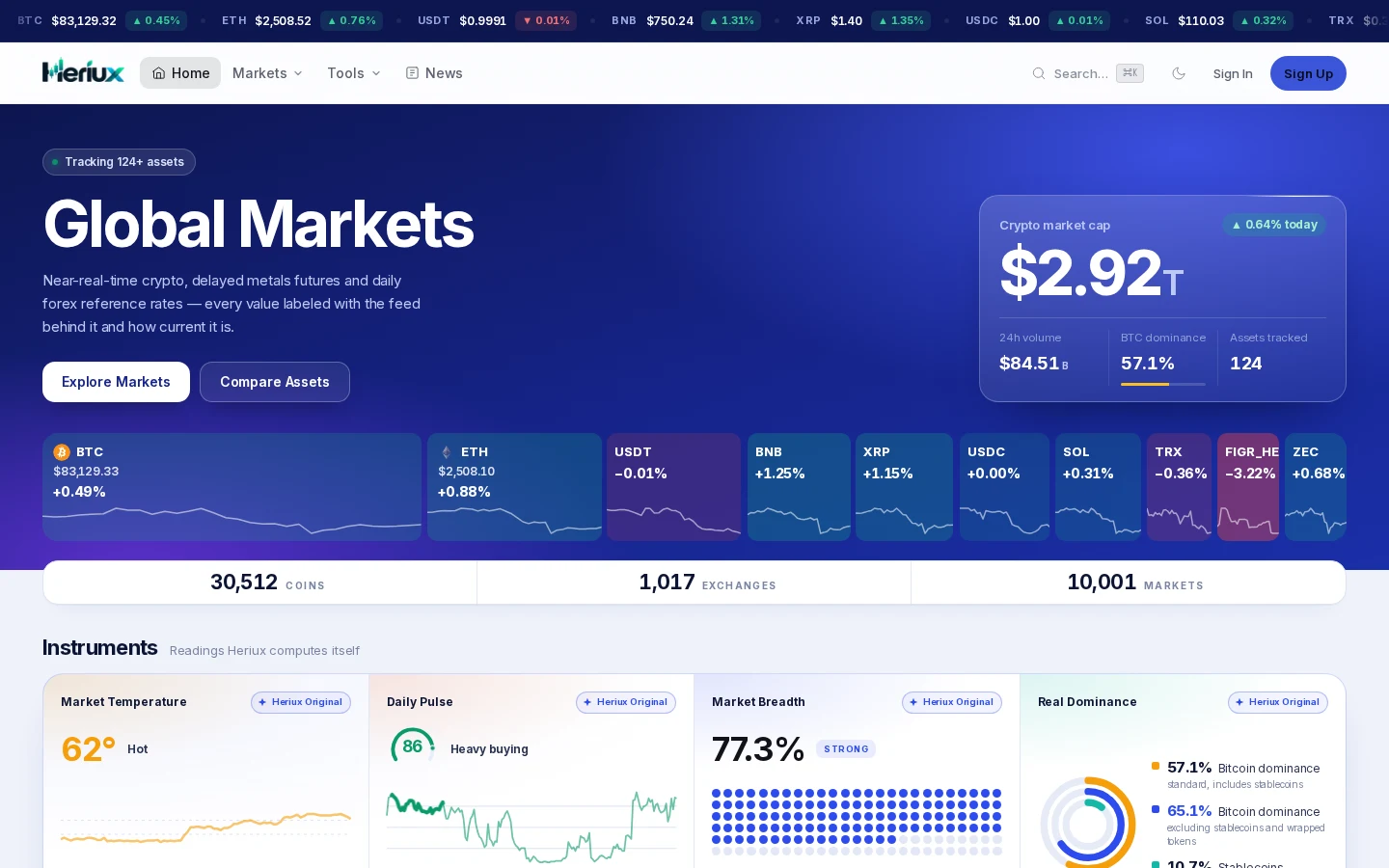
Task: Click the search magnifier icon
Action: pyautogui.click(x=1039, y=73)
